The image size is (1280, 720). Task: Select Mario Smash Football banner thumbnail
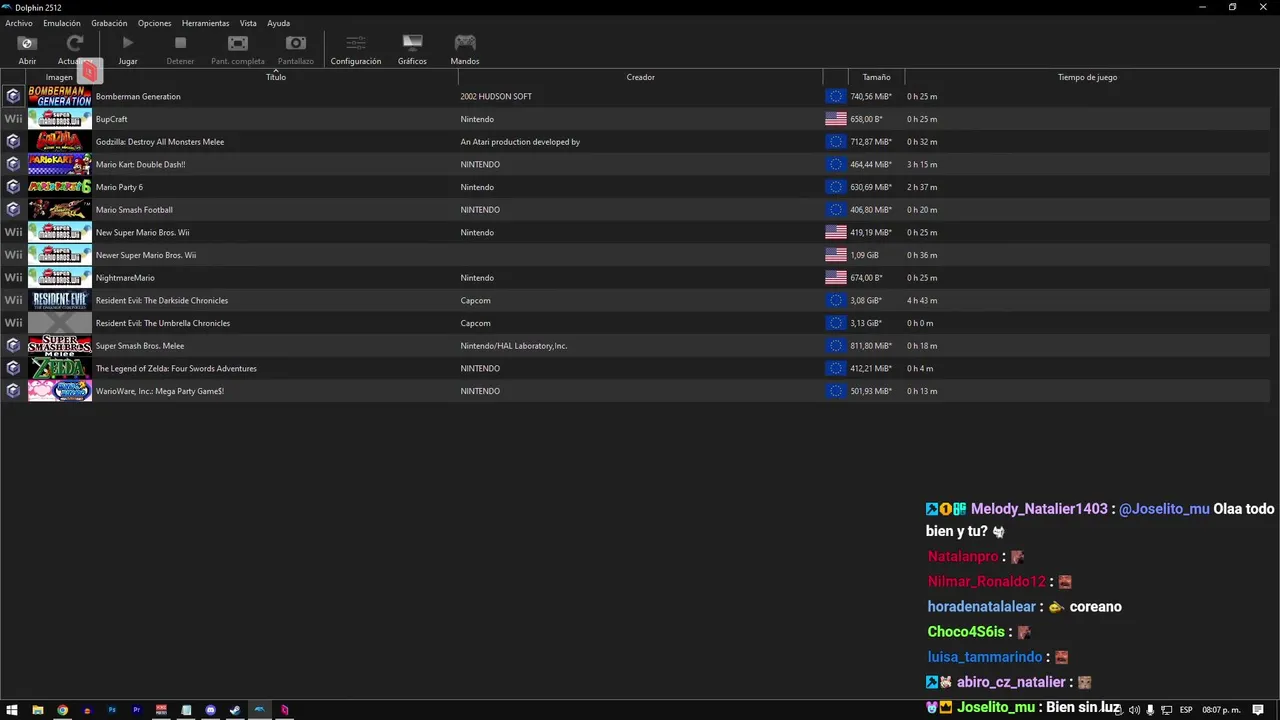[x=60, y=210]
